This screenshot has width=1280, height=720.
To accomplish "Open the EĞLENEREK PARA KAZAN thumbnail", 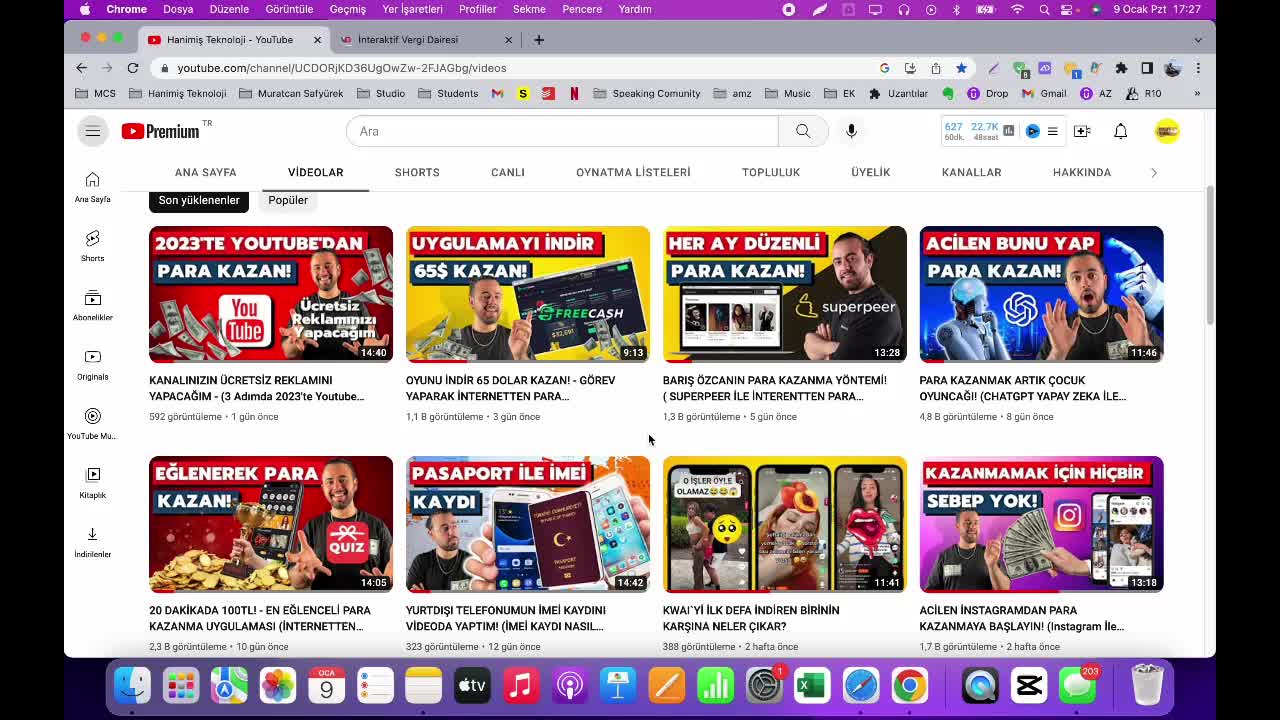I will pos(271,524).
